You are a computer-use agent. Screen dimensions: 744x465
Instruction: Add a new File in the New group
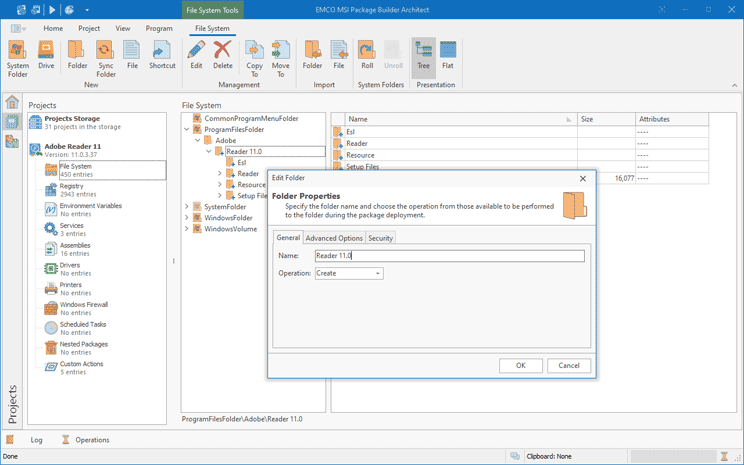132,55
